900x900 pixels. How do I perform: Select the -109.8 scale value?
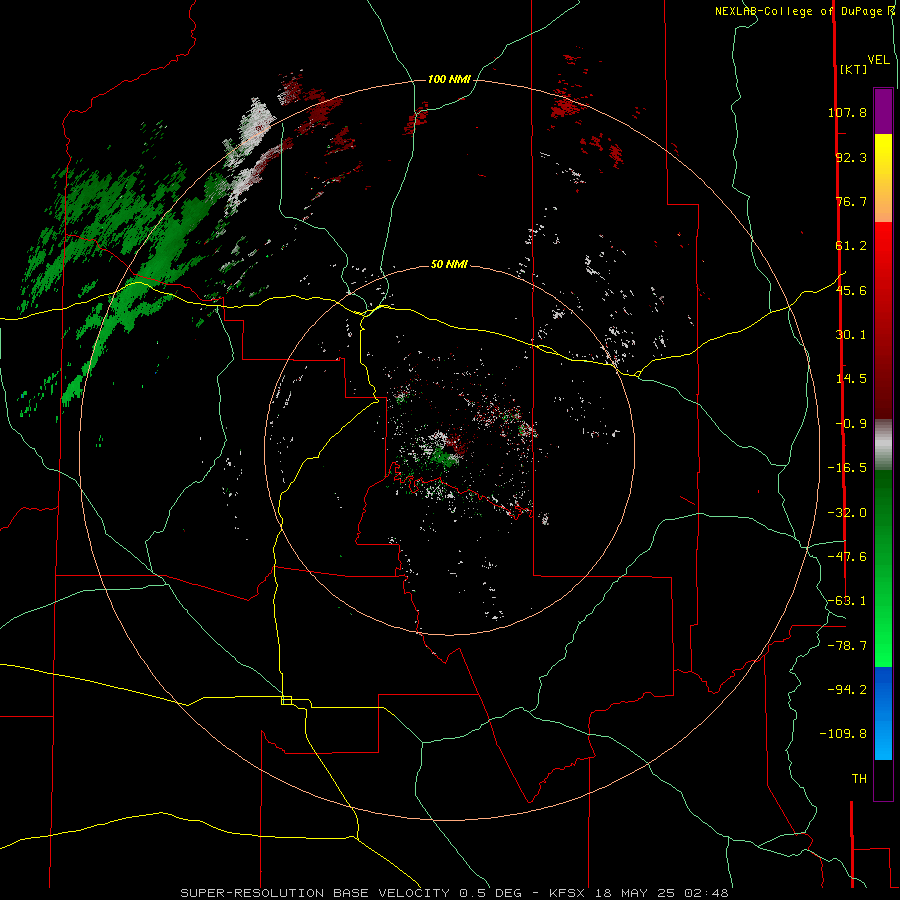[x=843, y=734]
